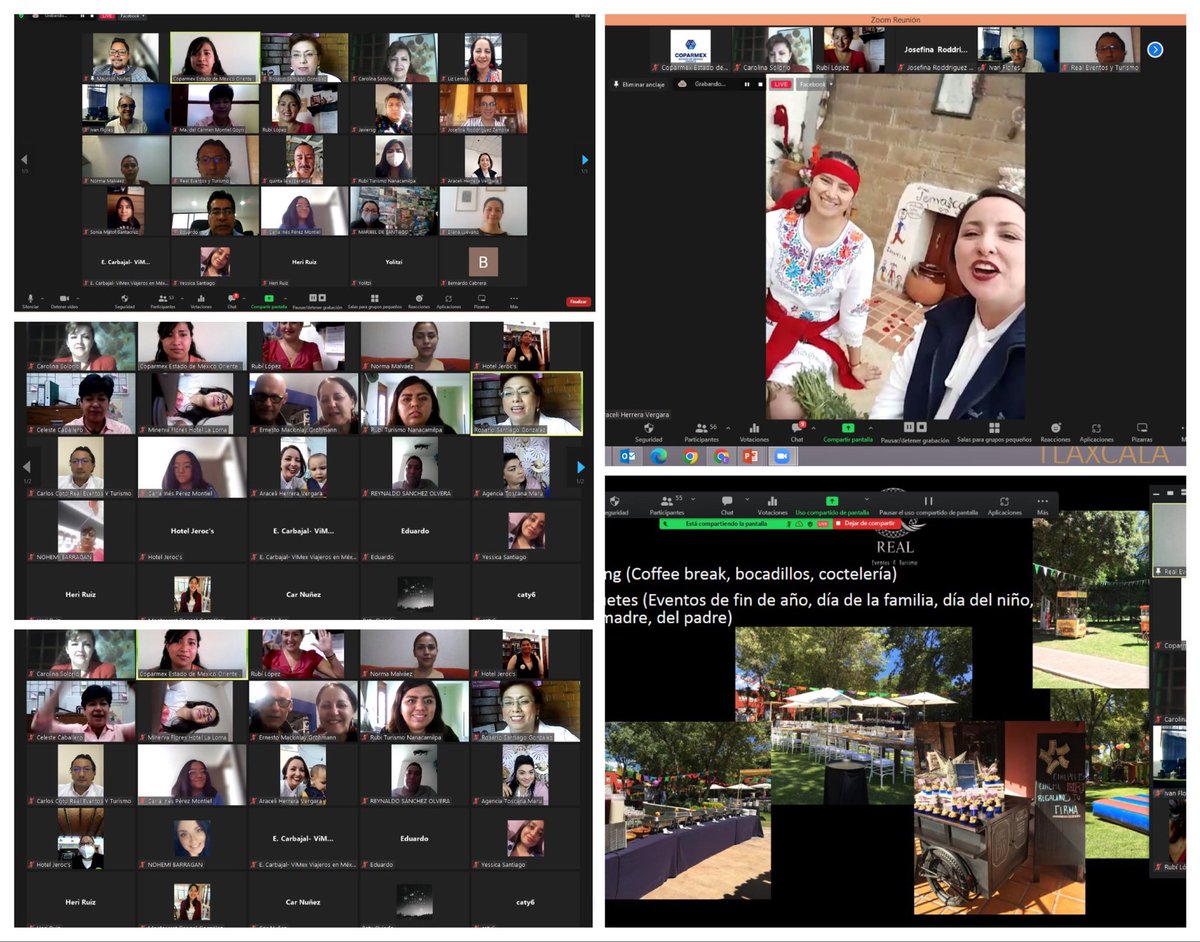
Task: Open Salas para grupos pequeños in top-right window
Action: tap(994, 432)
